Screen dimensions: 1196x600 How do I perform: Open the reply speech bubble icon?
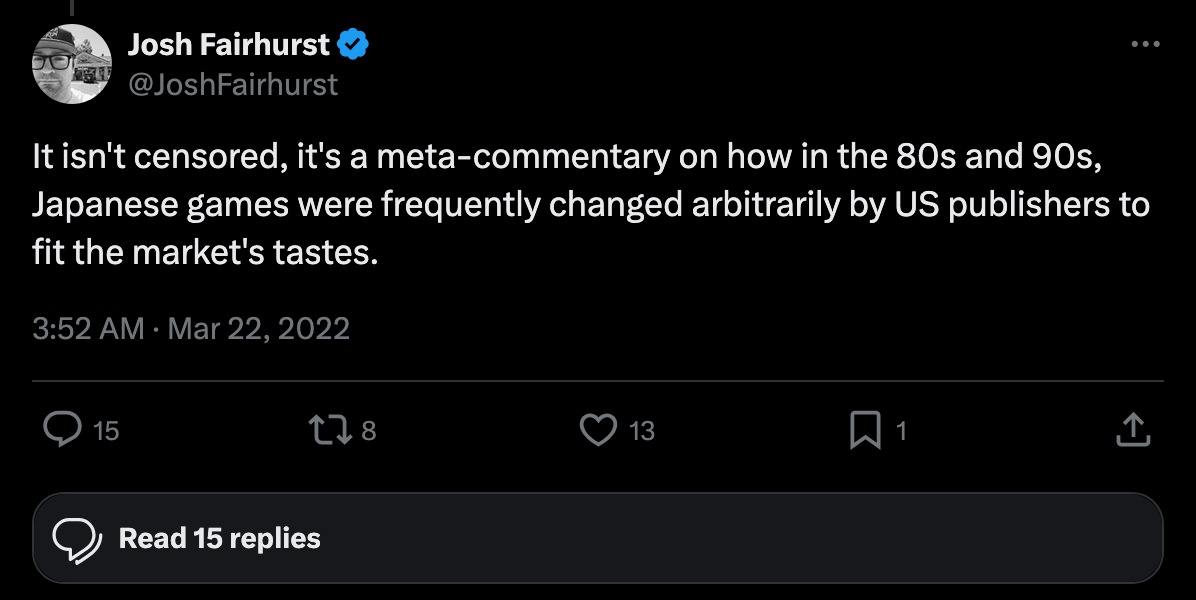tap(63, 429)
